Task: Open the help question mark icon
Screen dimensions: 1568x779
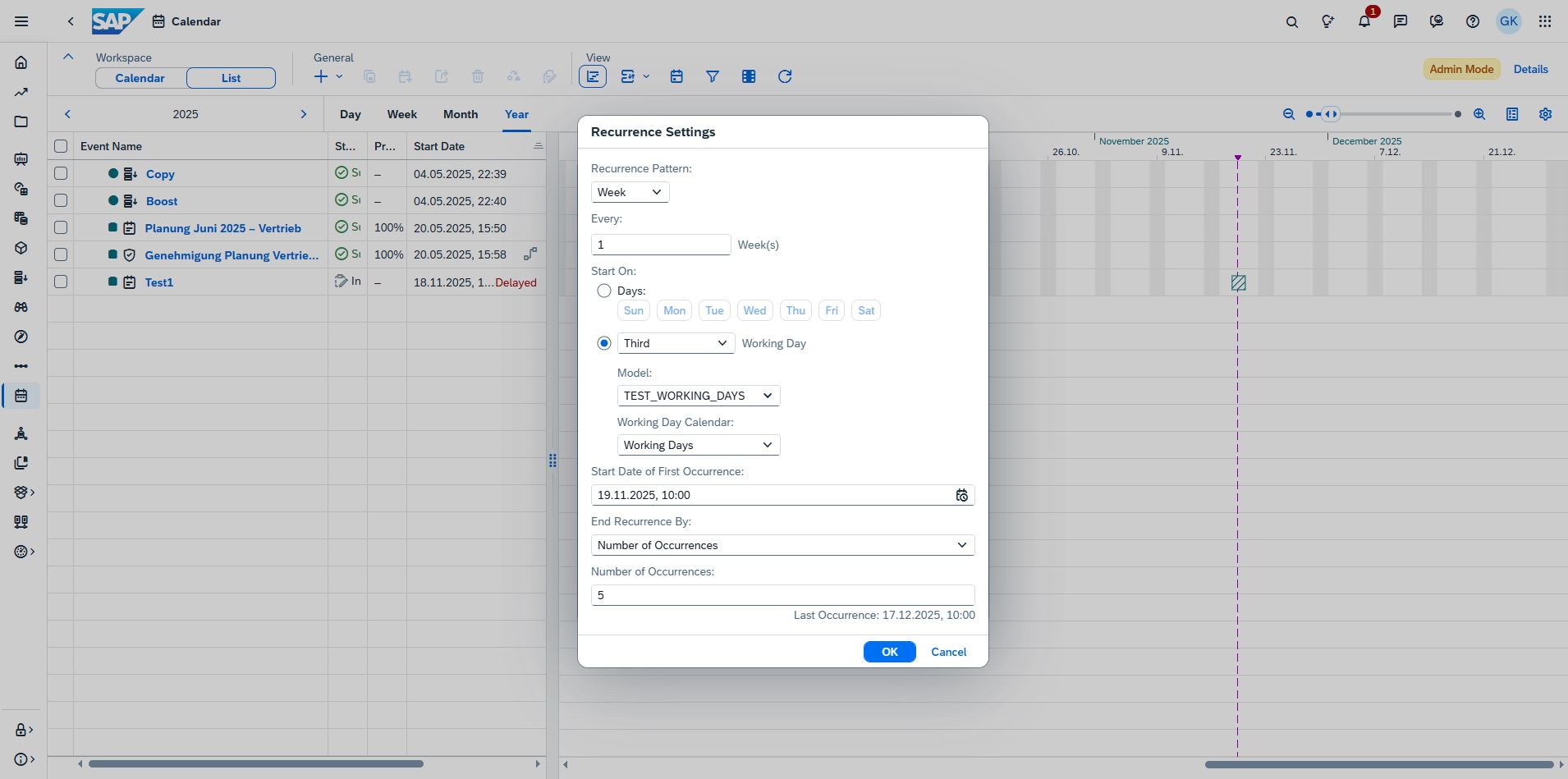Action: click(1472, 21)
